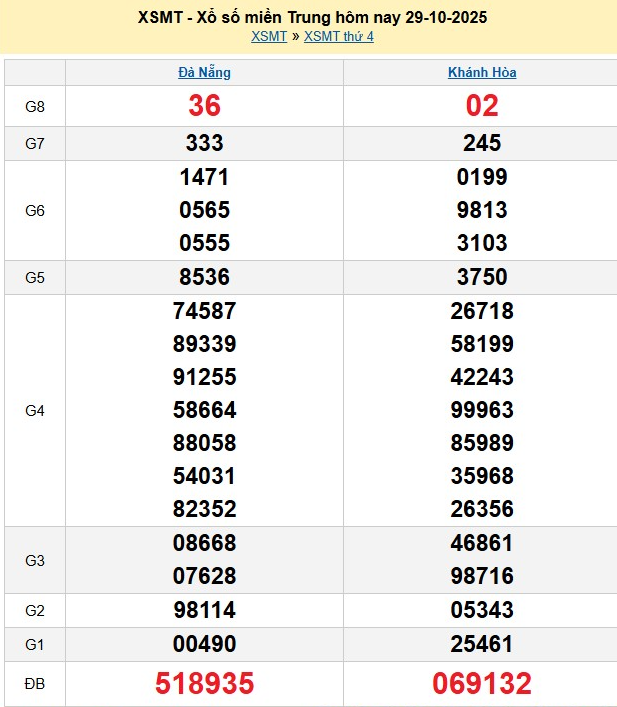The image size is (617, 707).
Task: Click the Đà Nẵng column header link
Action: (x=204, y=72)
